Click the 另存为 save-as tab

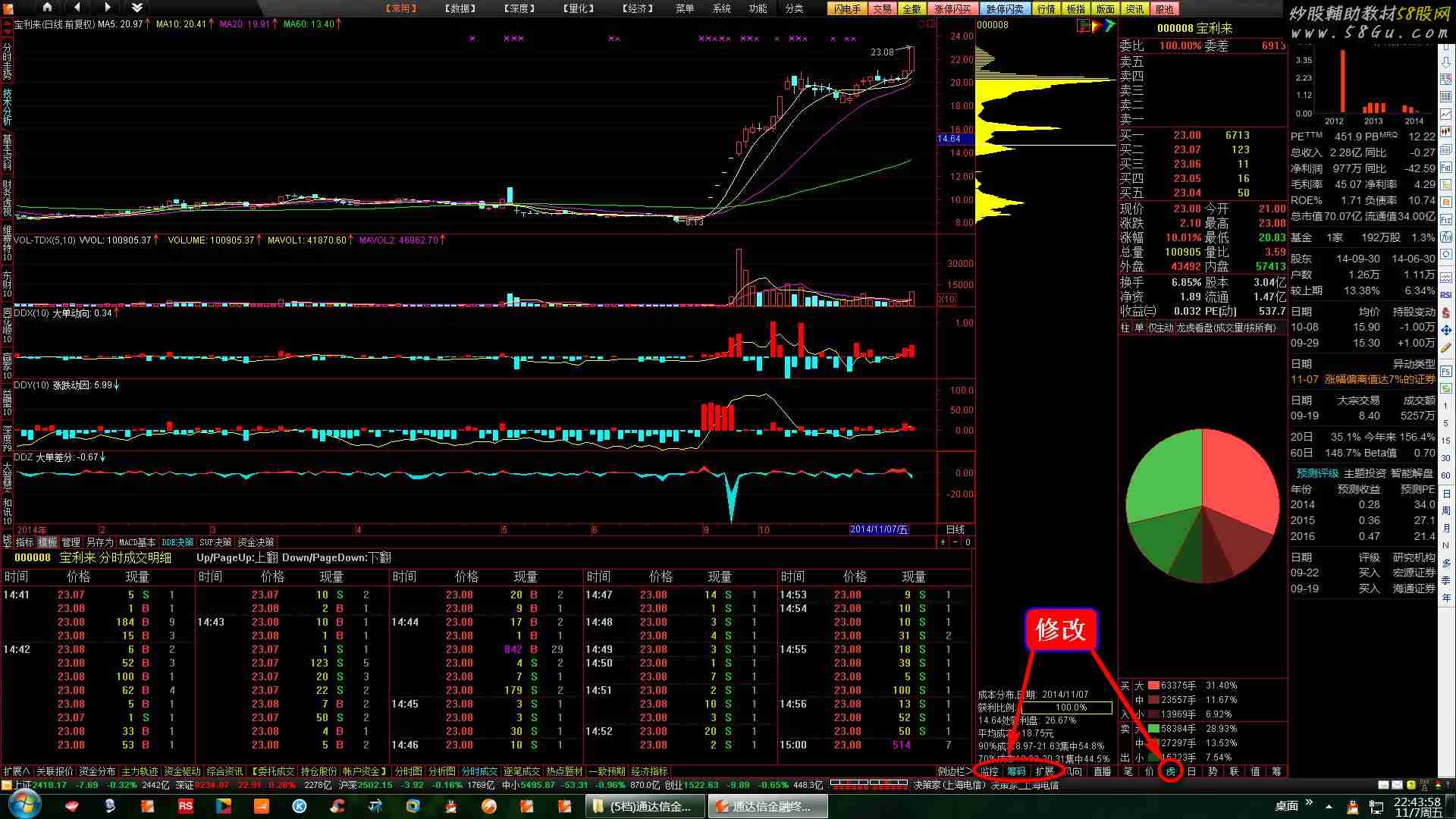pos(99,542)
